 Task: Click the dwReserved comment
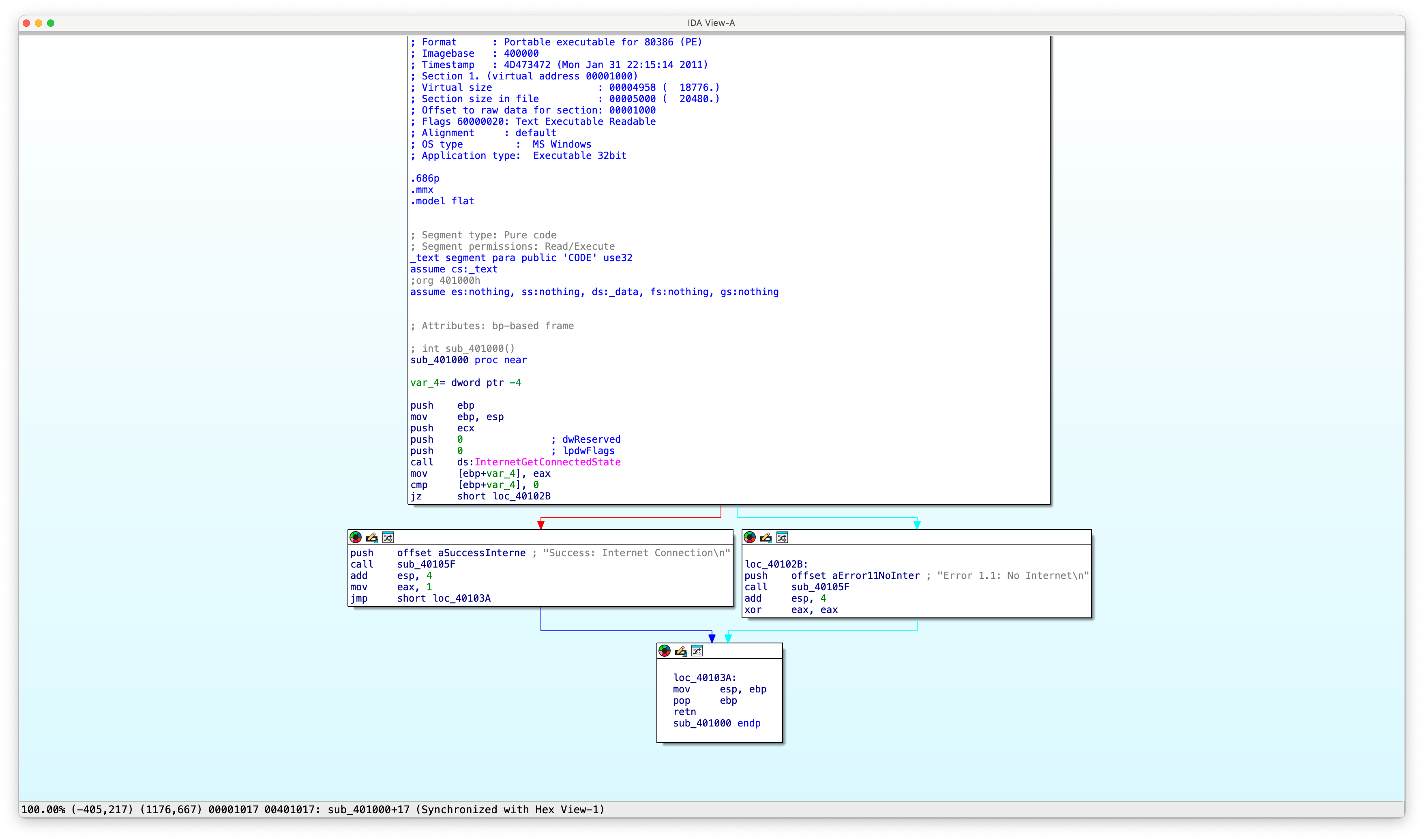coord(586,439)
